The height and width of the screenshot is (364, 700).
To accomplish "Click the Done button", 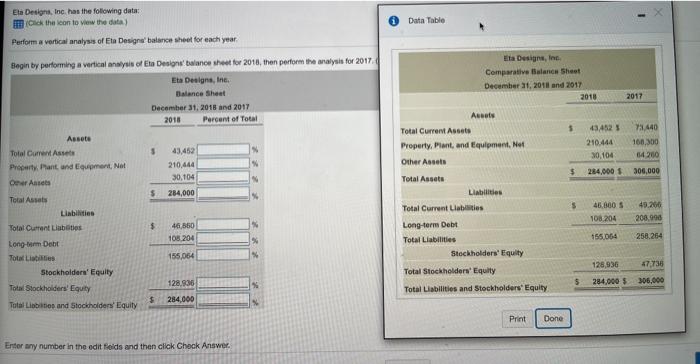I will coord(553,318).
